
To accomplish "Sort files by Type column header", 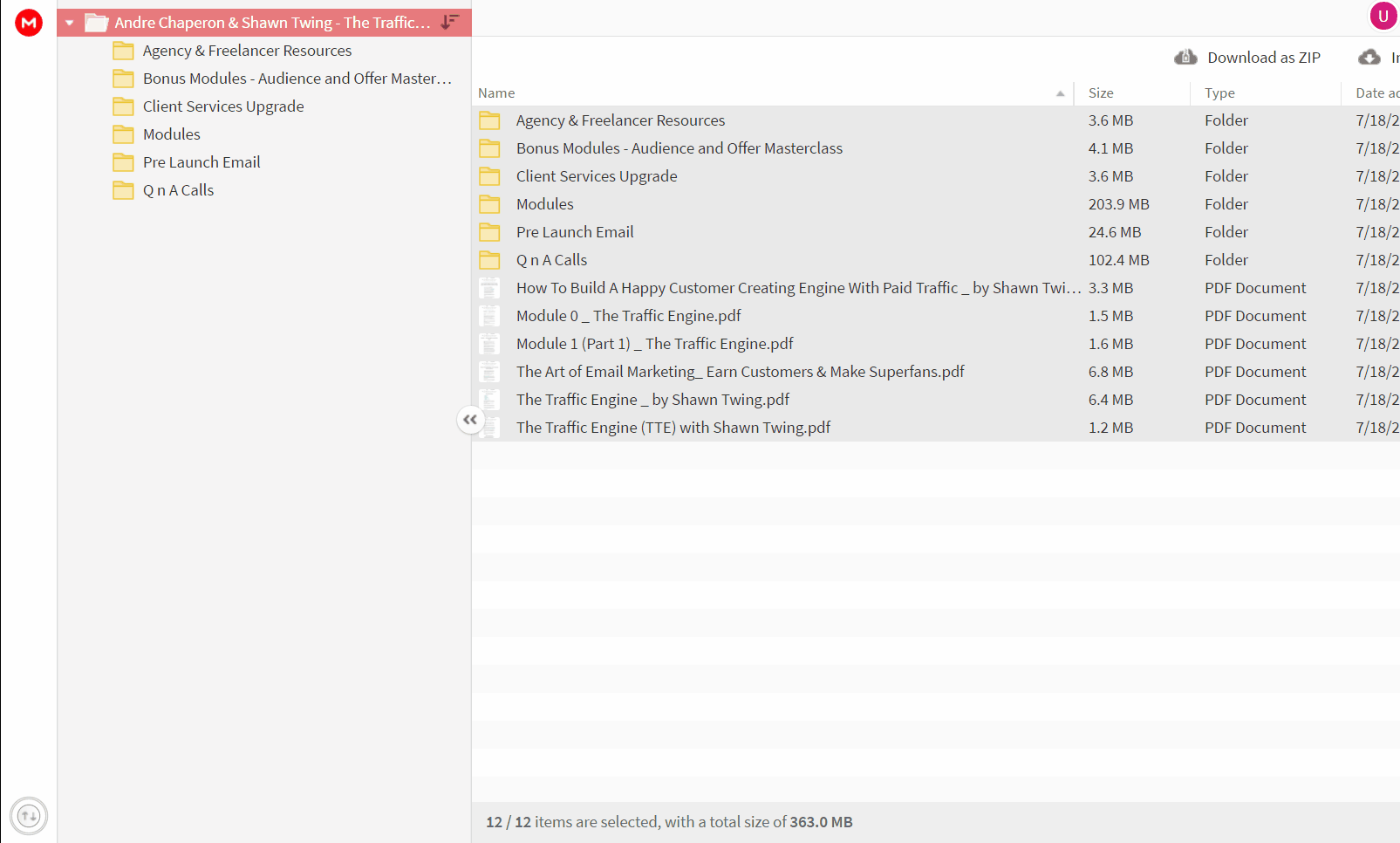I will (x=1219, y=93).
